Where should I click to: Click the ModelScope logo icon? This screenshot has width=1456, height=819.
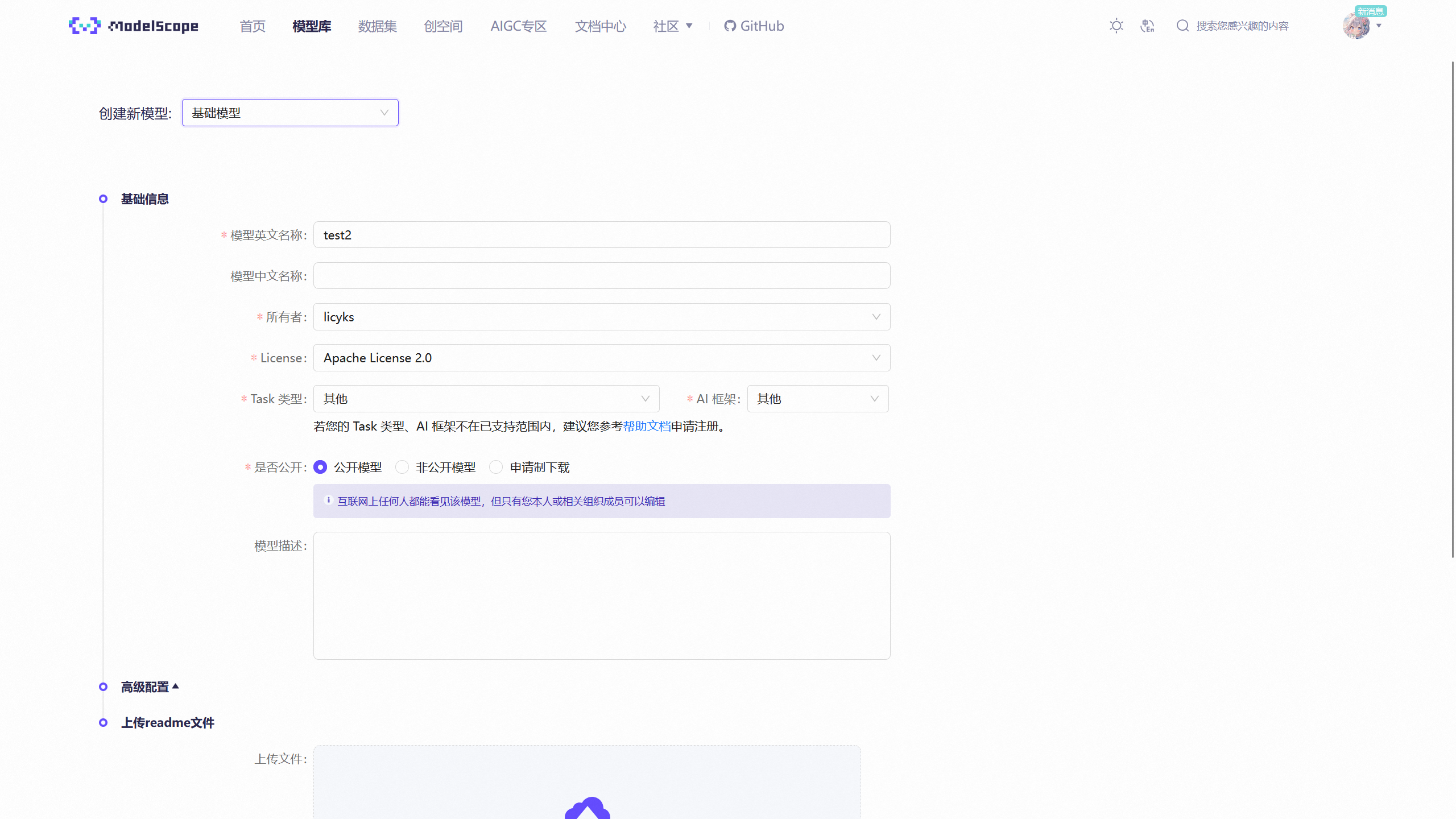[x=84, y=26]
